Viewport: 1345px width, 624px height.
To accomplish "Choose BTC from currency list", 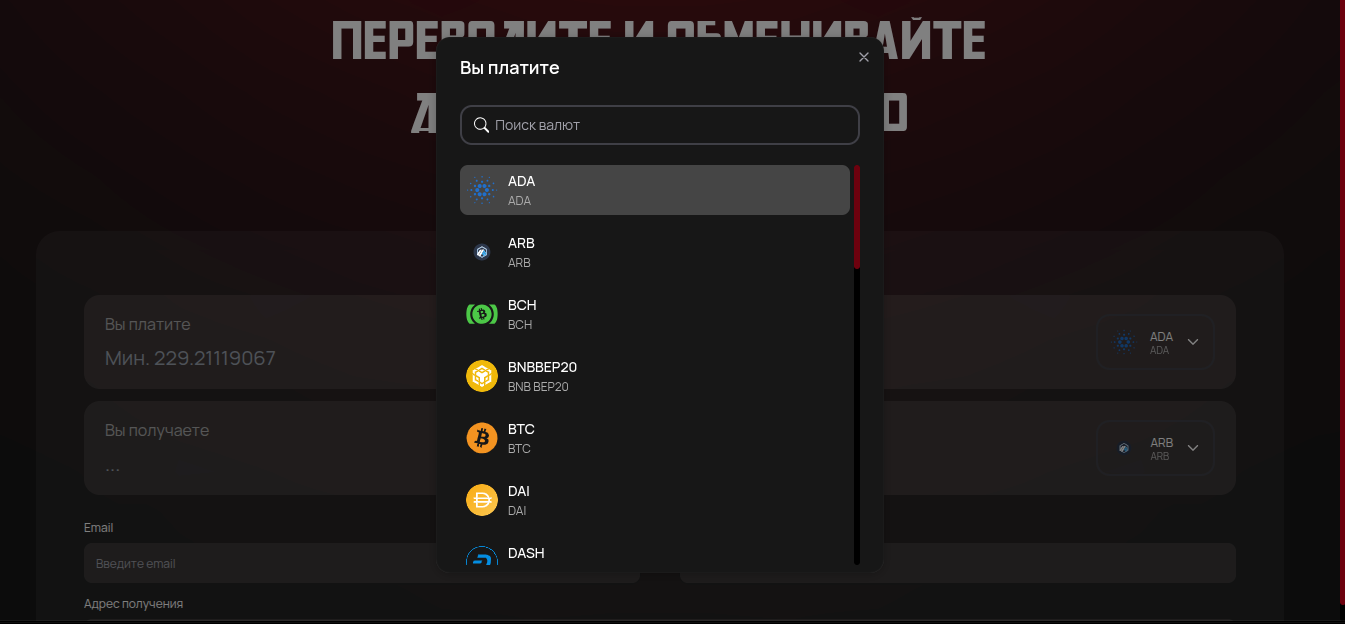I will pyautogui.click(x=655, y=438).
